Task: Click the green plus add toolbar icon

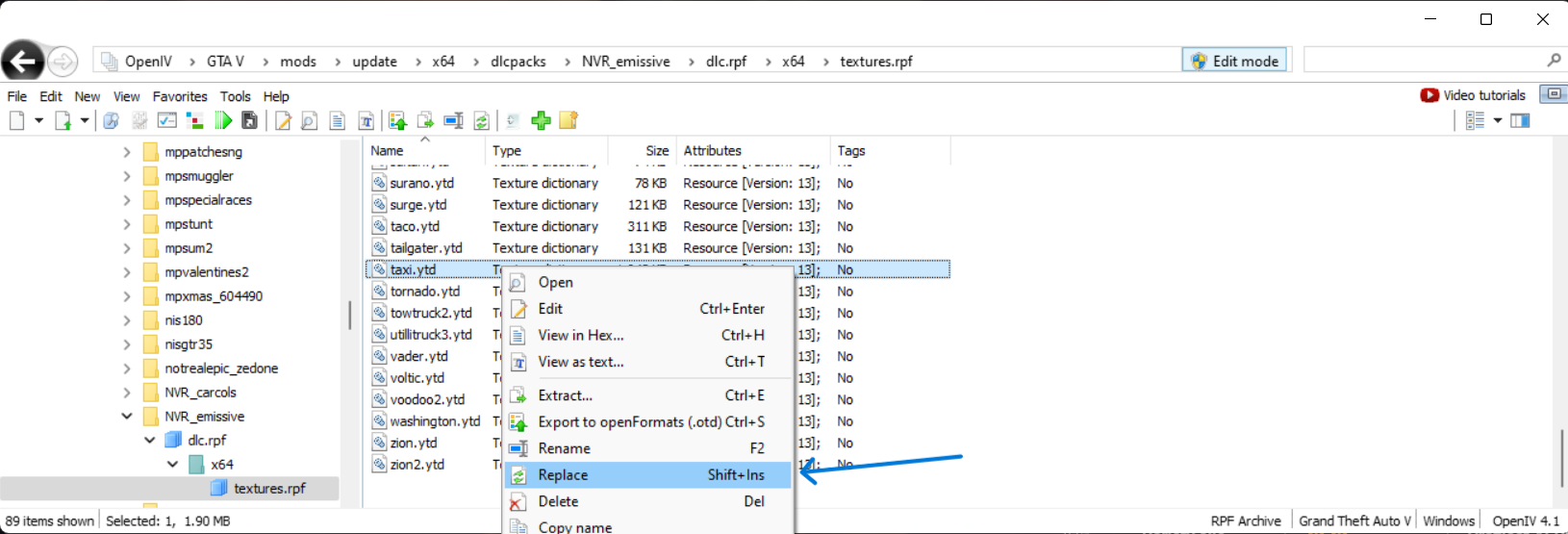Action: click(541, 120)
